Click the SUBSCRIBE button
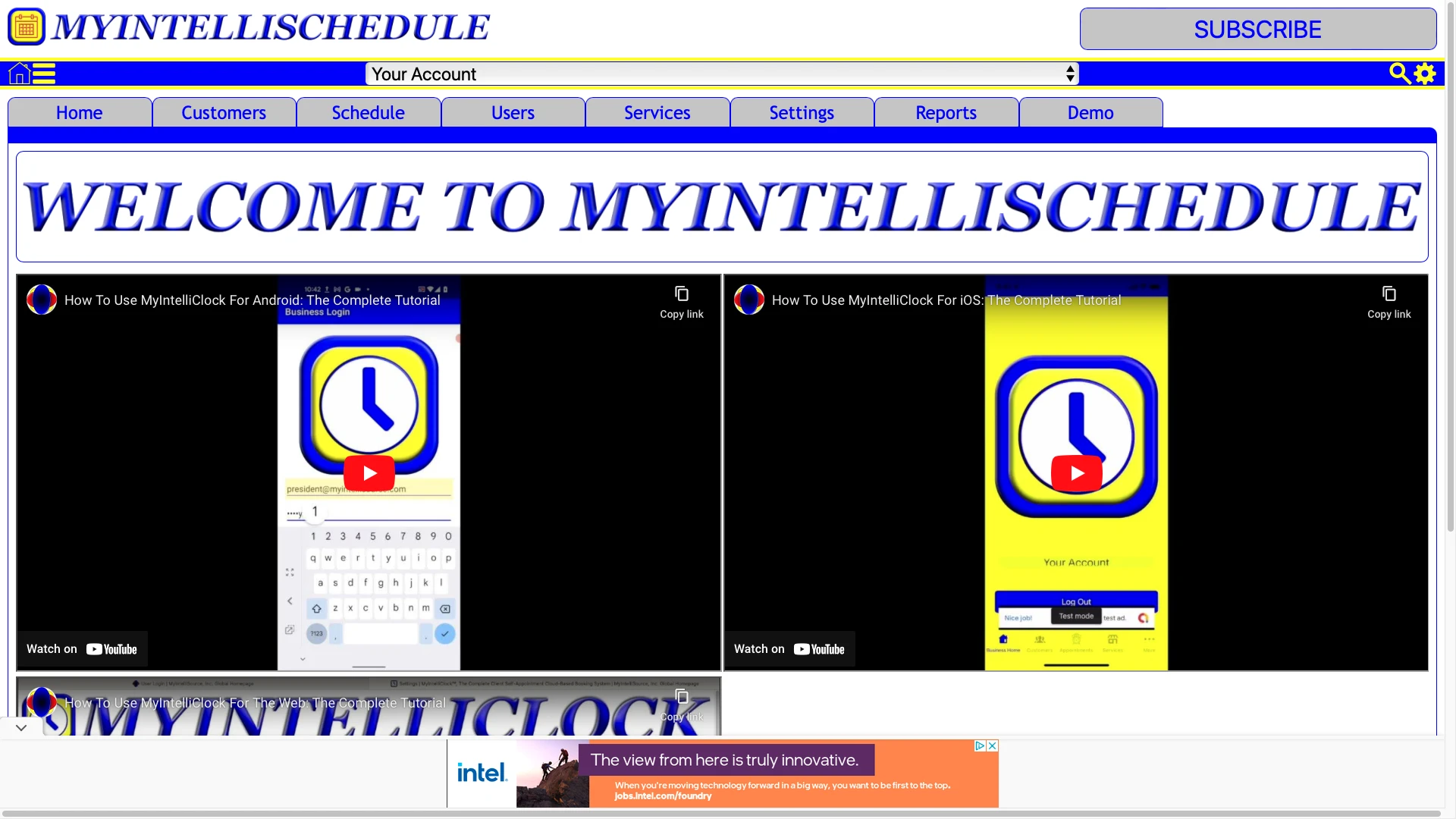This screenshot has width=1456, height=819. 1258,28
